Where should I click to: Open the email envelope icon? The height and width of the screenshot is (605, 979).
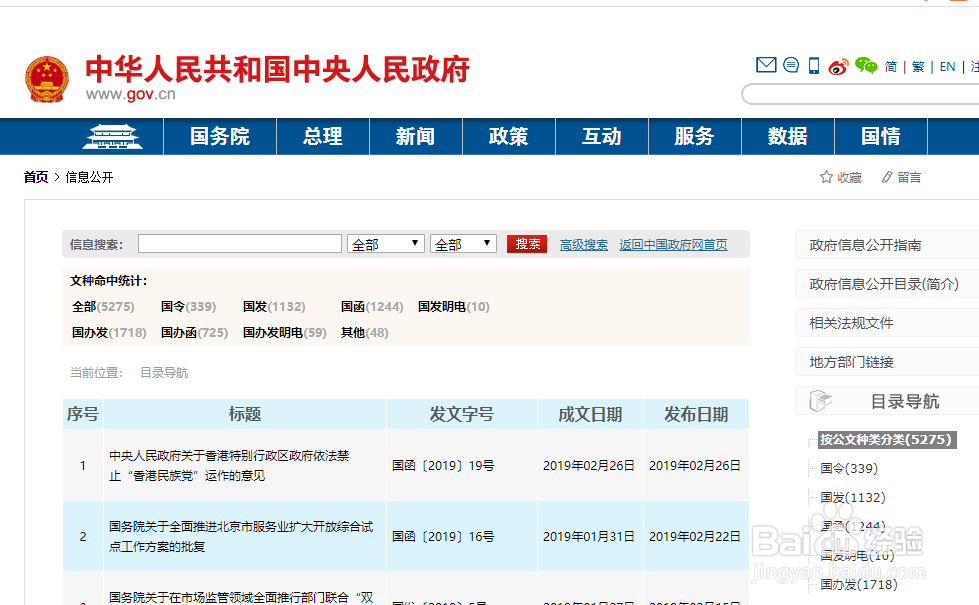click(x=766, y=65)
